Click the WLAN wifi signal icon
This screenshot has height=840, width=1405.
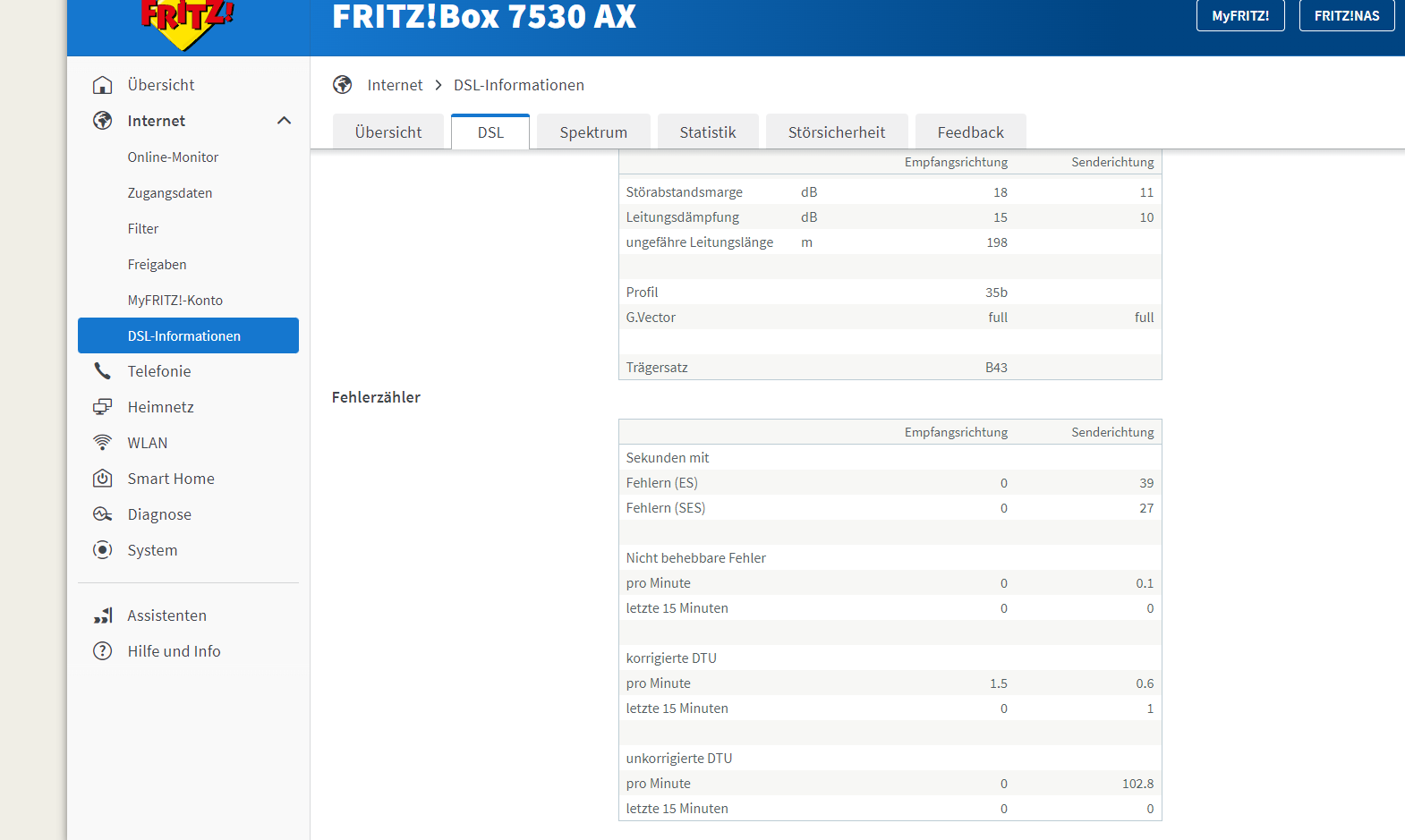tap(103, 443)
